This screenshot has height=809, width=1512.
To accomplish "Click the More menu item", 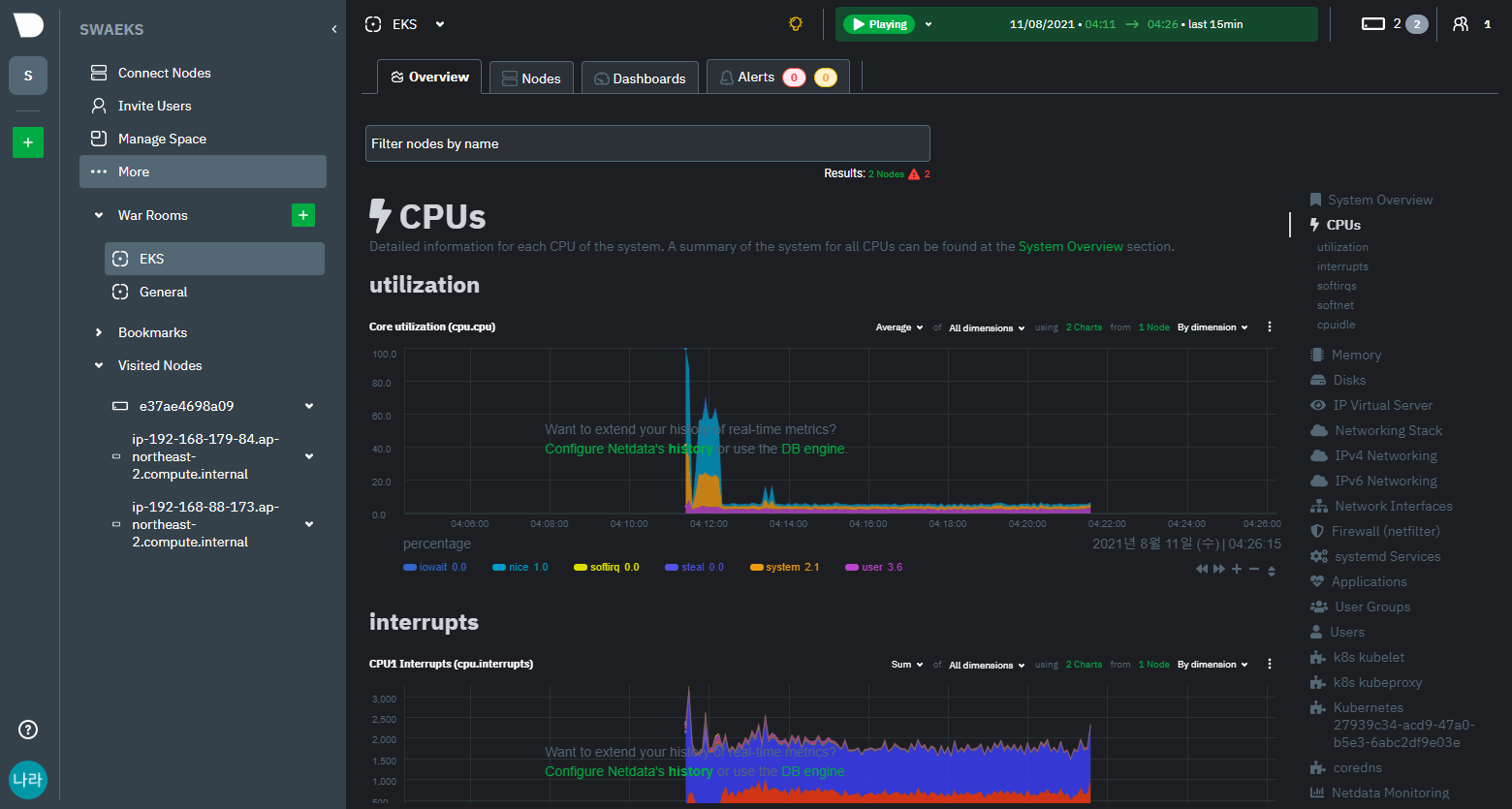I will coord(203,171).
